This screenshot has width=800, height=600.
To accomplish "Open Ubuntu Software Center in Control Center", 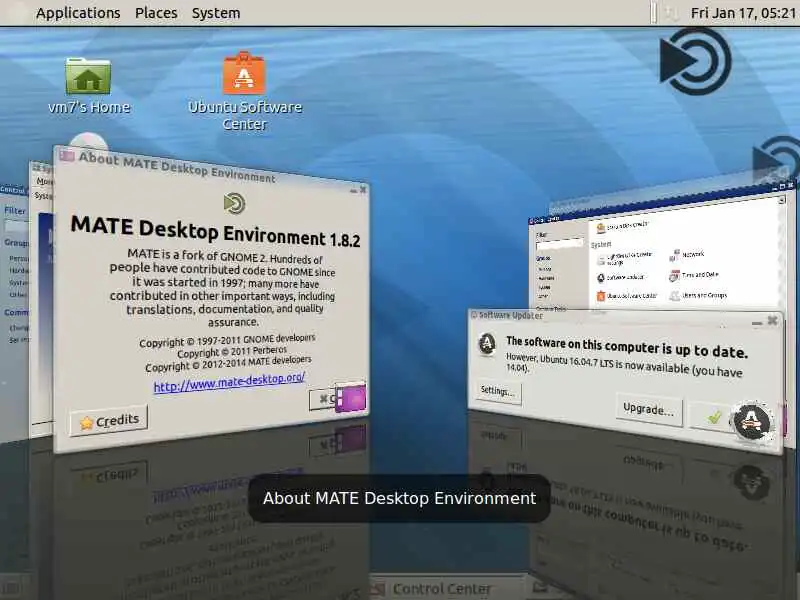I will click(x=627, y=296).
